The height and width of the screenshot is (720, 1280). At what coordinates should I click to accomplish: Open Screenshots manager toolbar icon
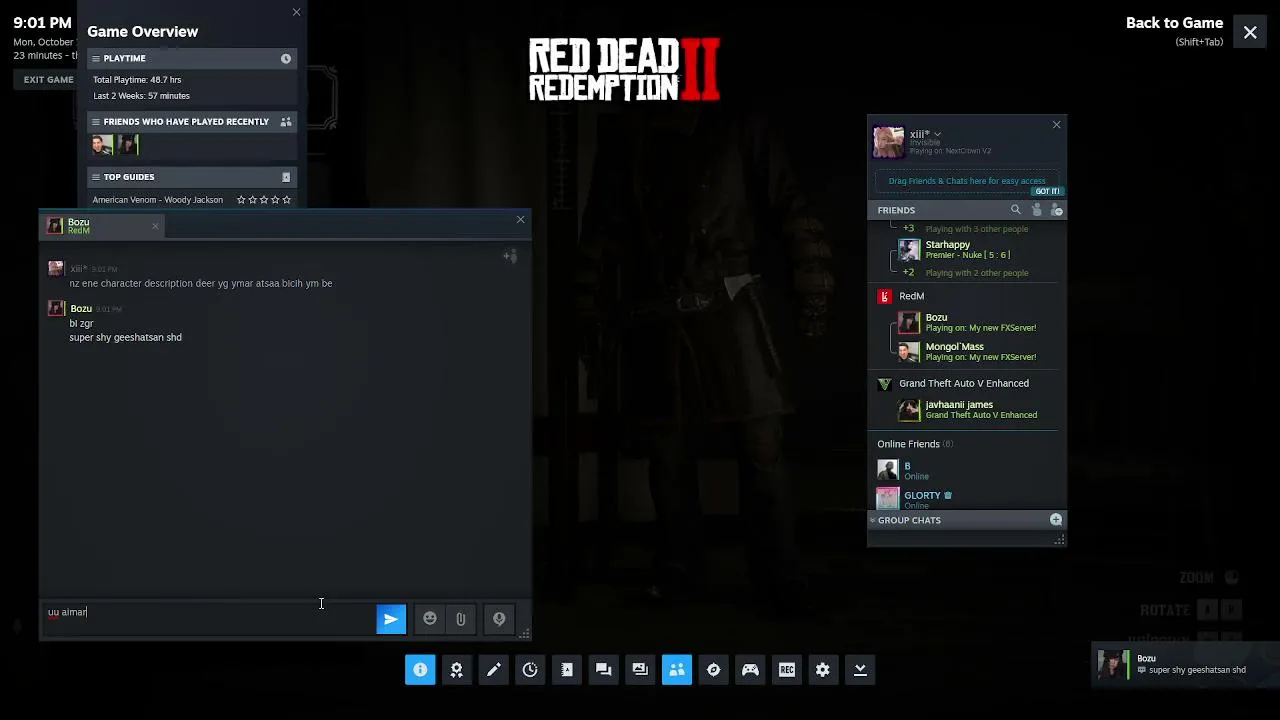pyautogui.click(x=640, y=670)
